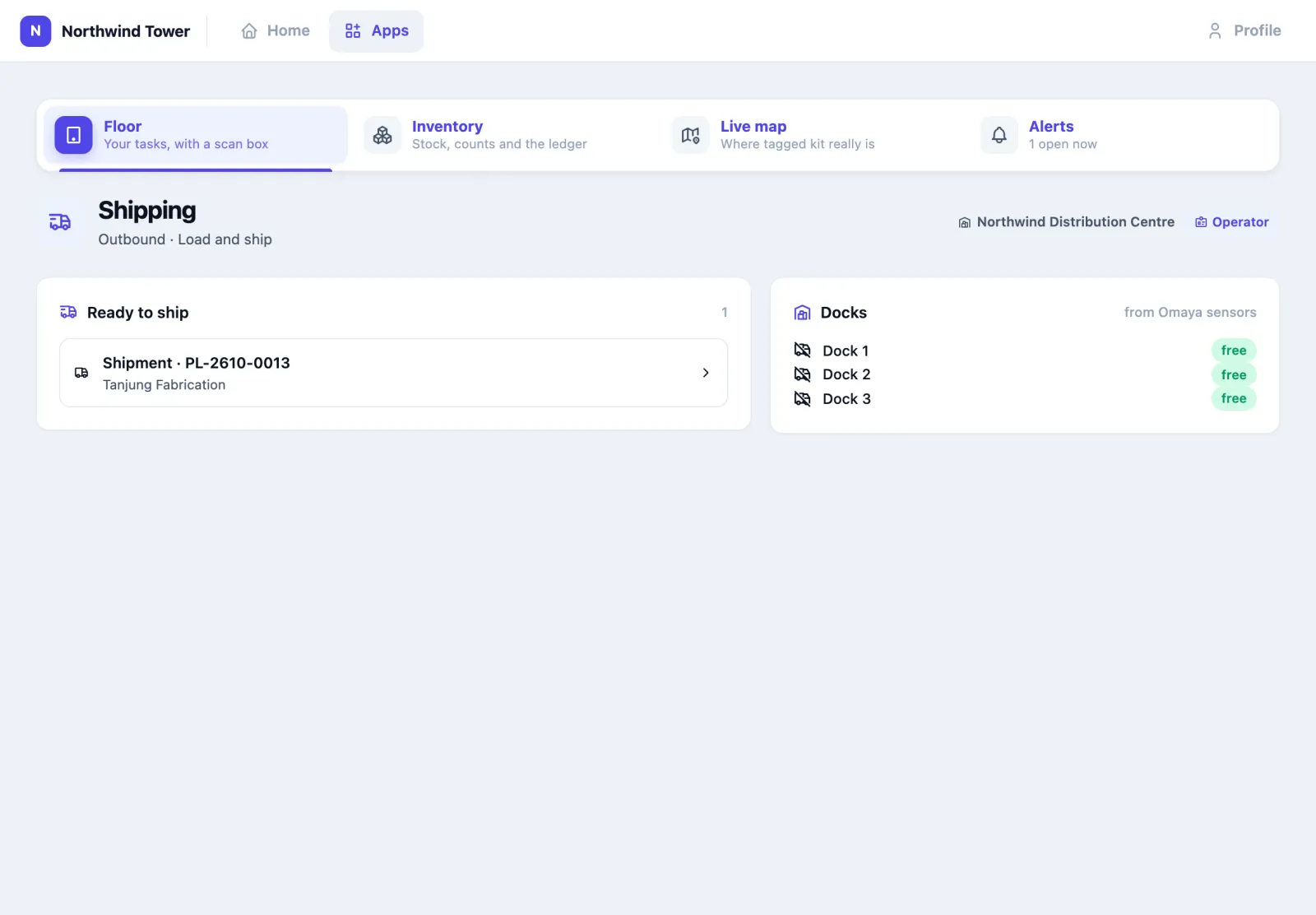Screen dimensions: 1316x915
Task: Switch to the Inventory tab
Action: point(504,135)
